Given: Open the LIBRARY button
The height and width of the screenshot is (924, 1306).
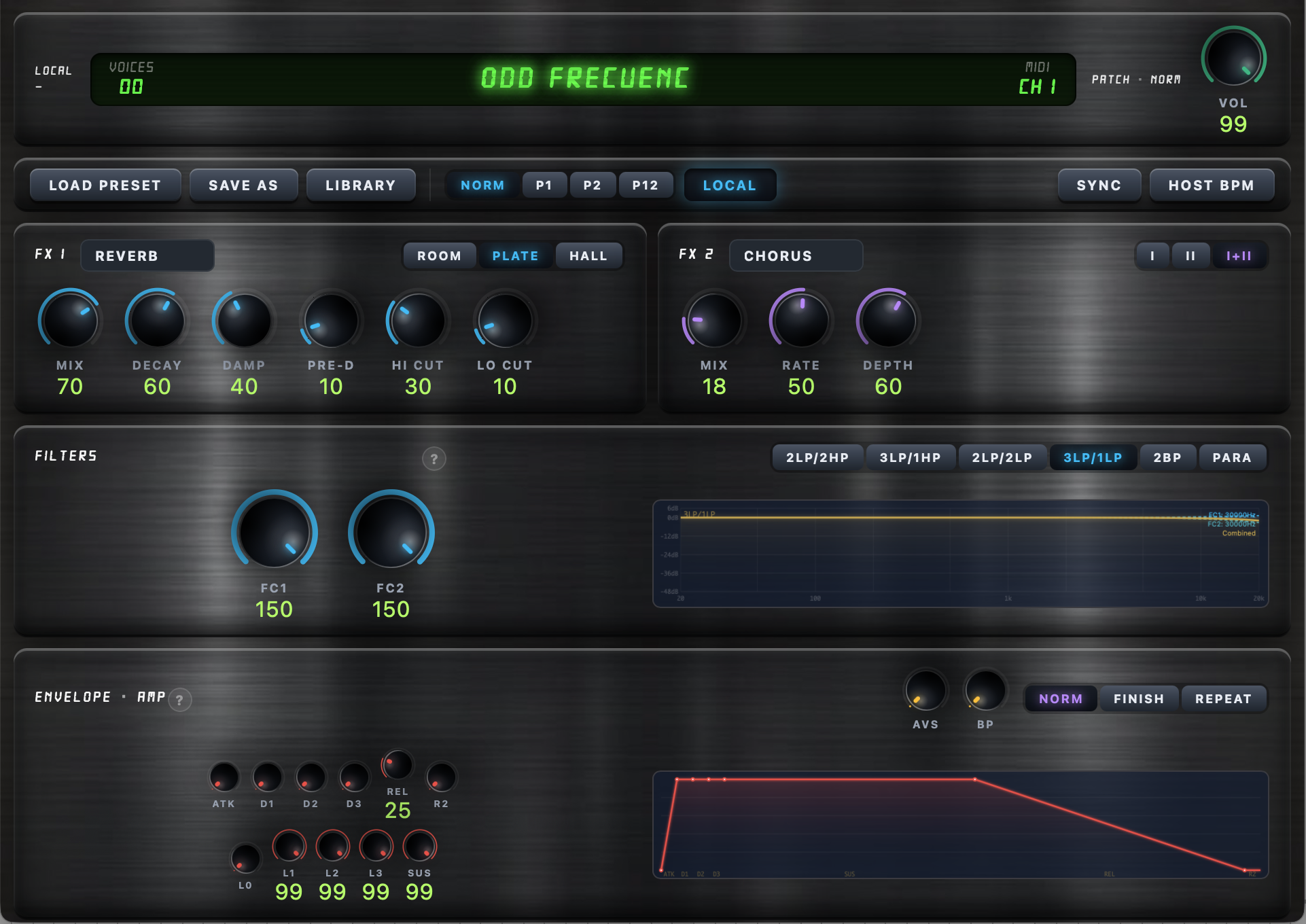Looking at the screenshot, I should tap(361, 185).
